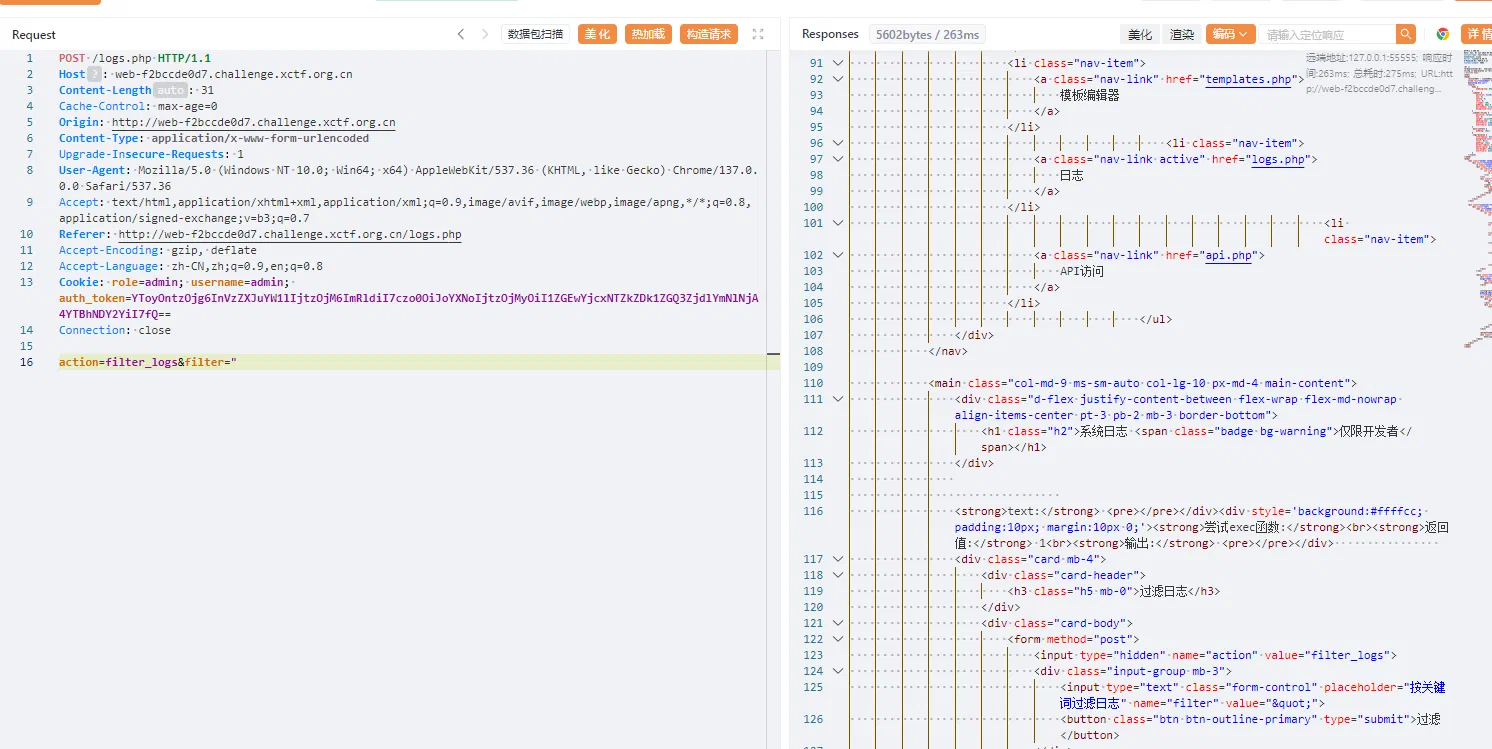This screenshot has height=749, width=1492.
Task: Click the Origin header URL
Action: tap(253, 122)
